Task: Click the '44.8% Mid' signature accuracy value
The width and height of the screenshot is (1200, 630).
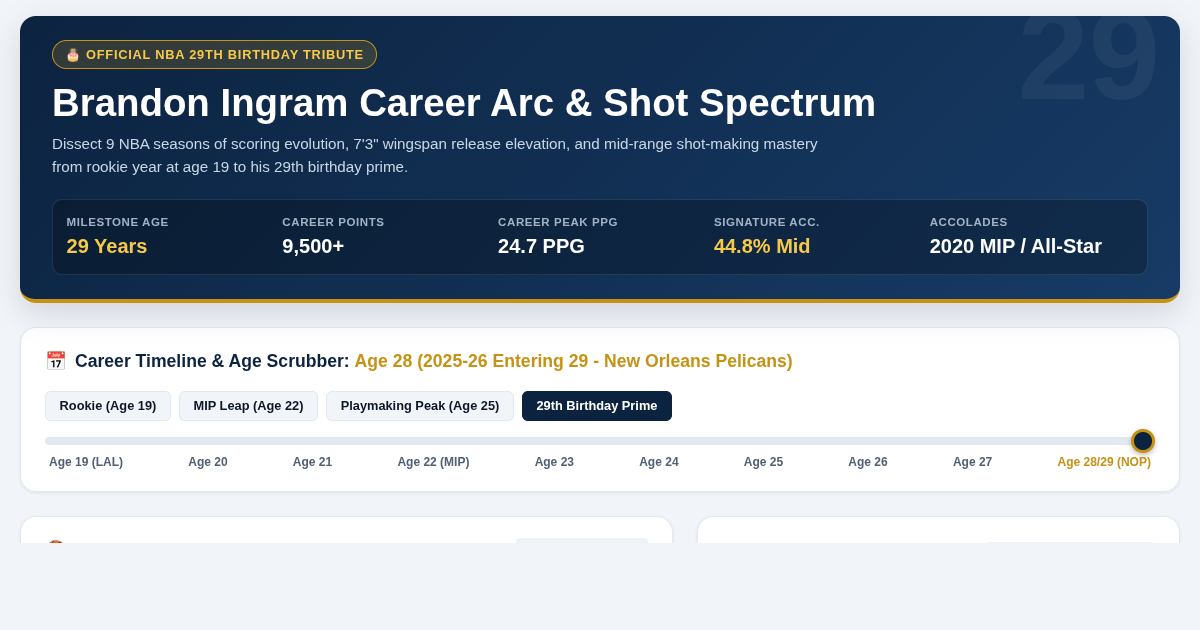Action: [762, 246]
